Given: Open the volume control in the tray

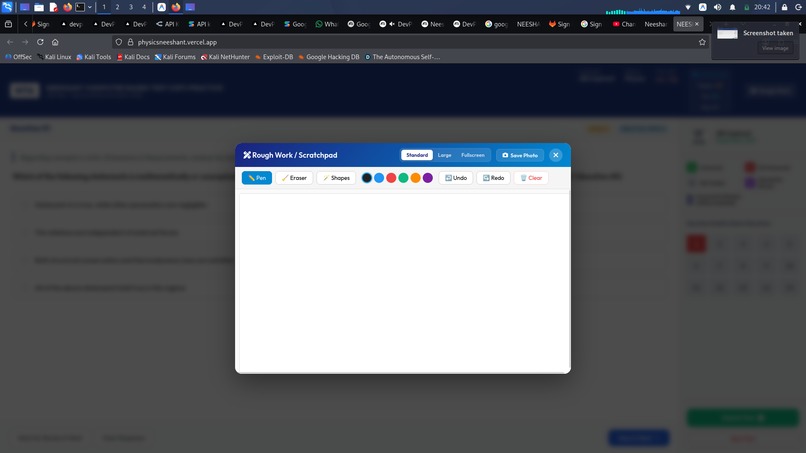Looking at the screenshot, I should point(718,7).
